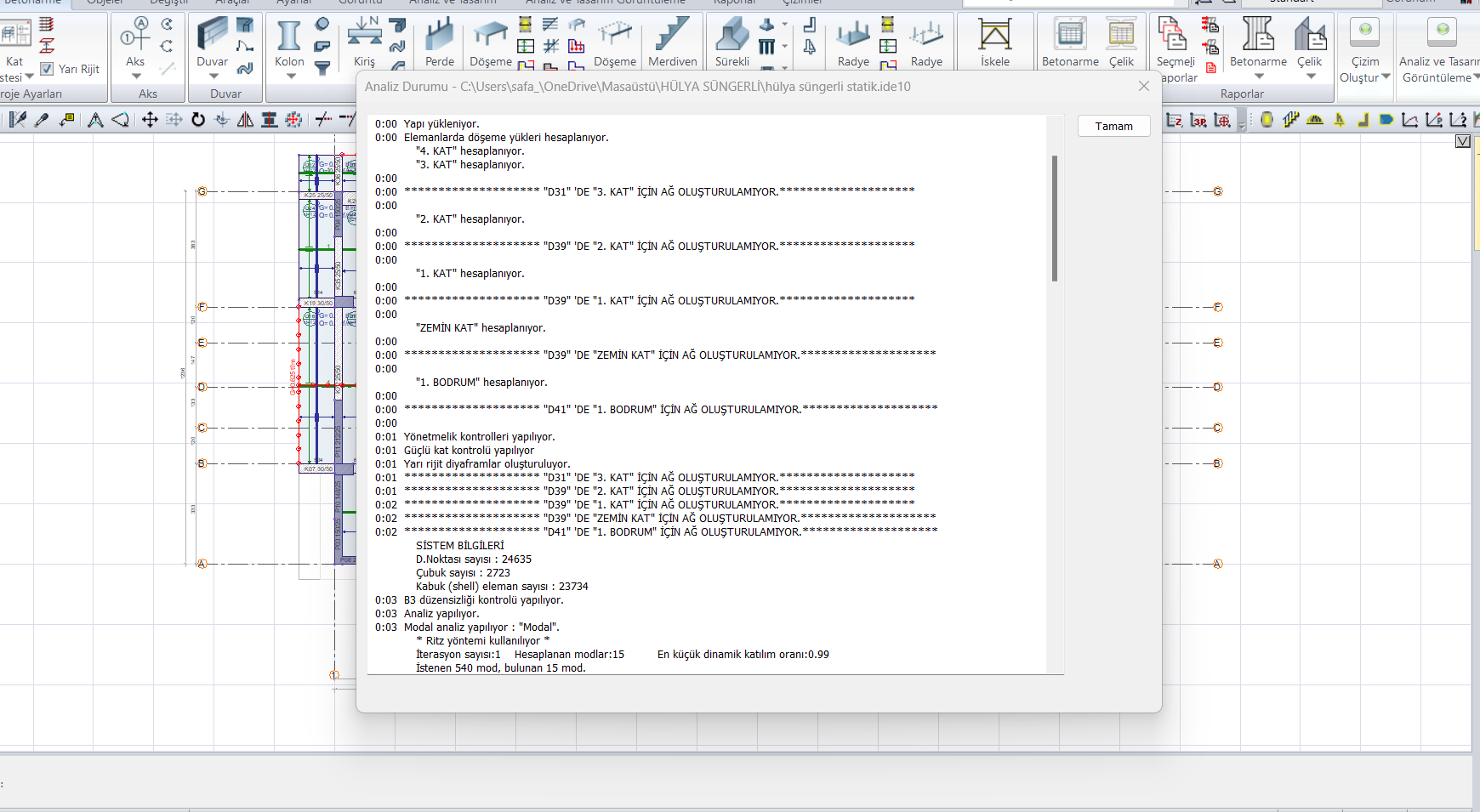Open Çelik reports in Raporlar group
Viewport: 1480px width, 812px height.
[x=1310, y=41]
